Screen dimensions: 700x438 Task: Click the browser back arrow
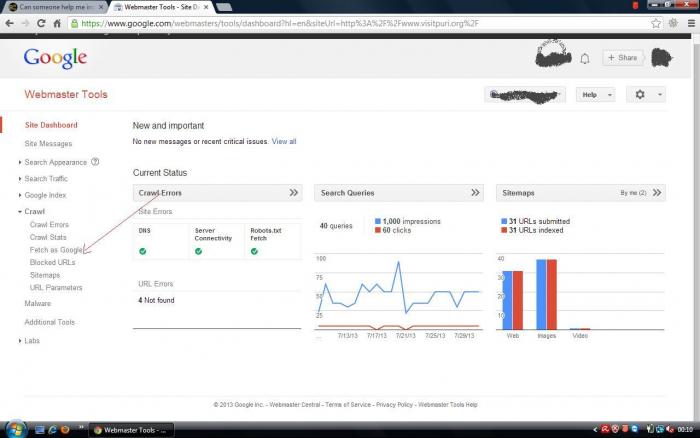9,23
